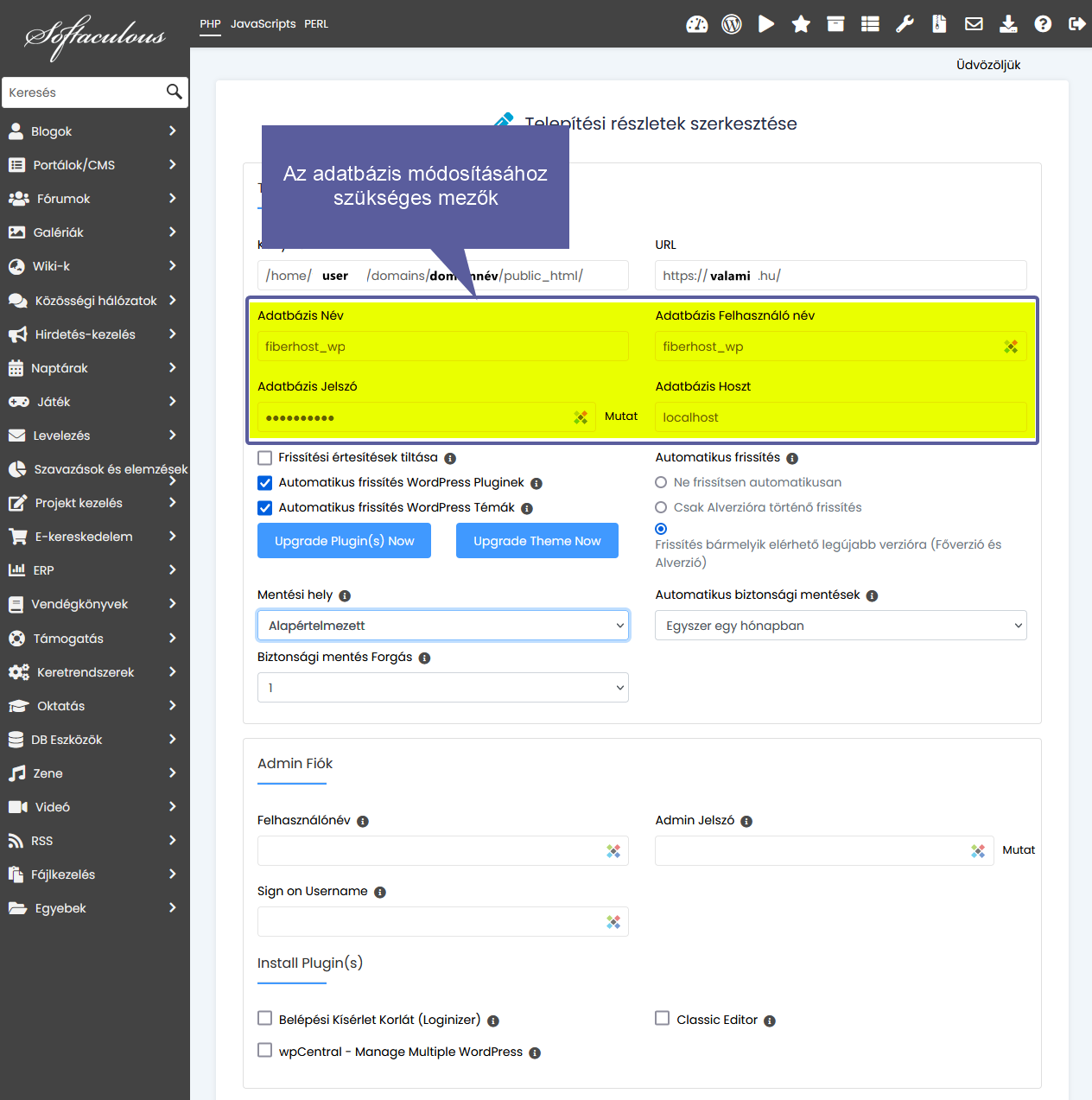1092x1100 pixels.
Task: Expand the ERP category chevron
Action: click(x=173, y=569)
